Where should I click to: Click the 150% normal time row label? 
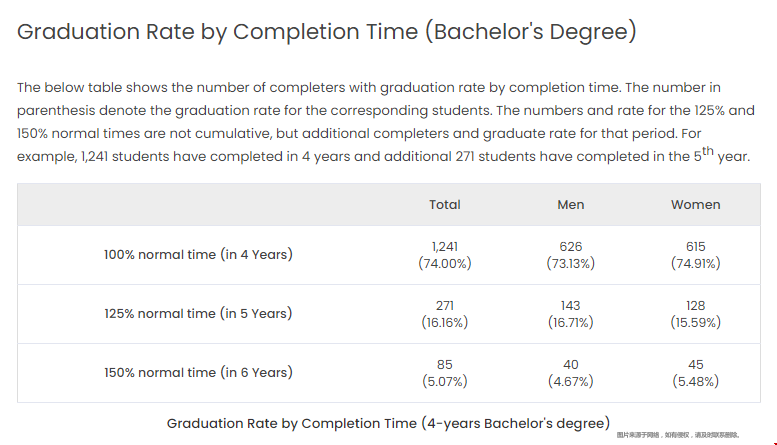point(198,373)
